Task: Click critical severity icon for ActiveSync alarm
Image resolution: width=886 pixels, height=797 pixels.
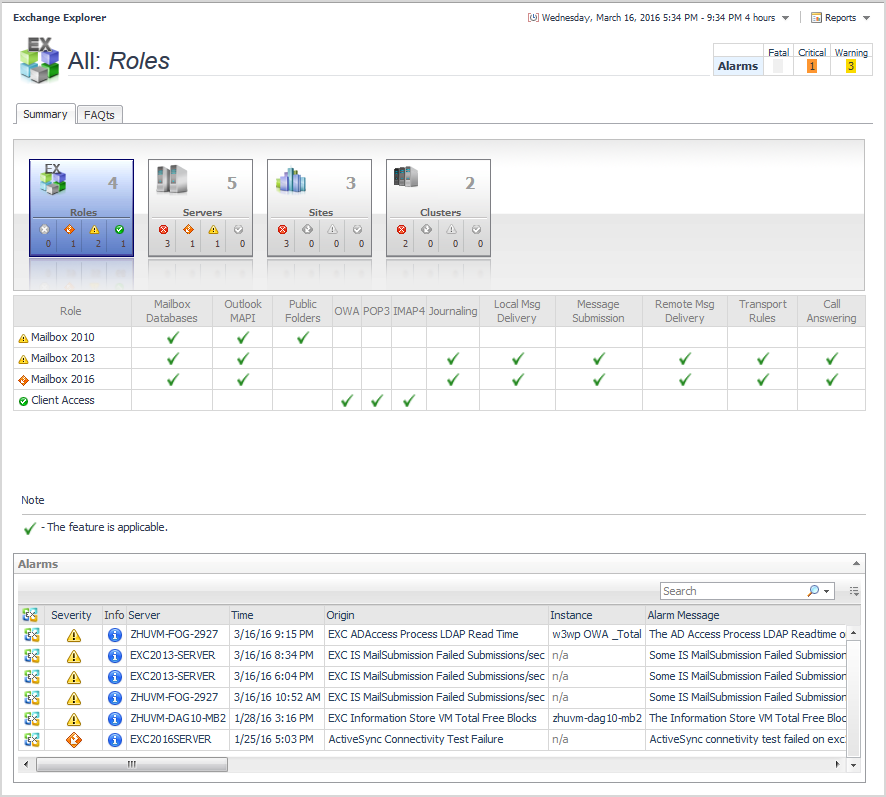Action: (x=73, y=740)
